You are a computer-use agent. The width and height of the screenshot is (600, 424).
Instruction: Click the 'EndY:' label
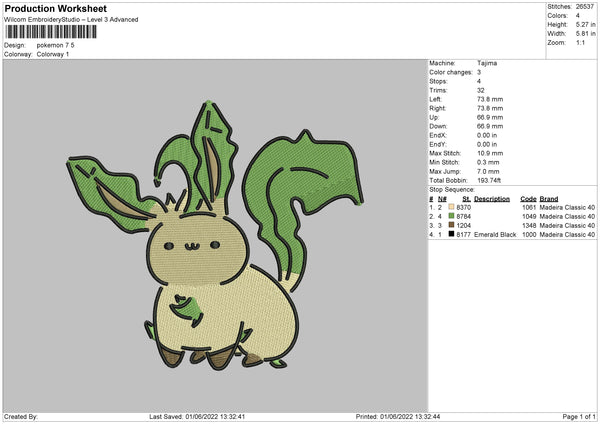click(438, 144)
